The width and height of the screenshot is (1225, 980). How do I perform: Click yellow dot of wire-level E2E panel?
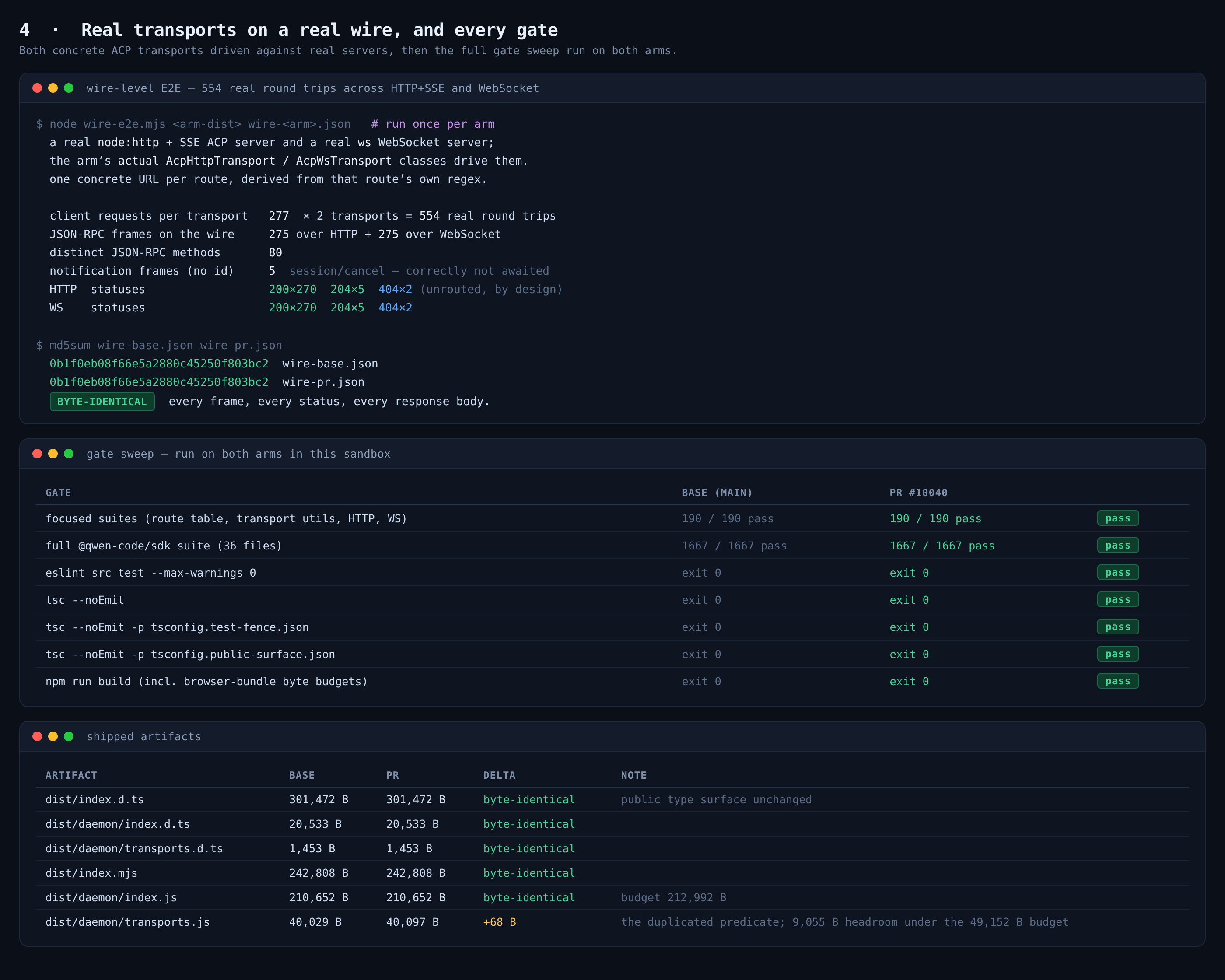coord(53,88)
